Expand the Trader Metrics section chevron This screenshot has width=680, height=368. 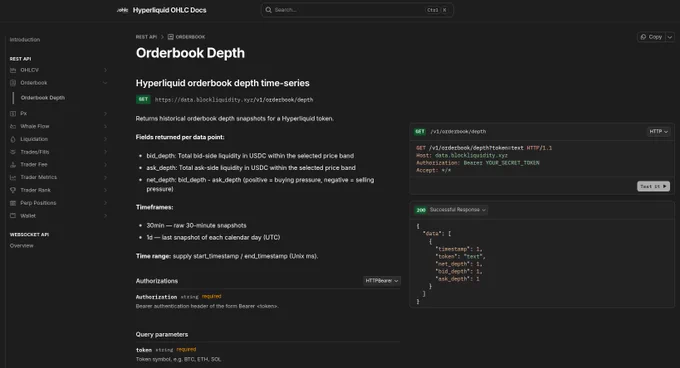[x=105, y=177]
